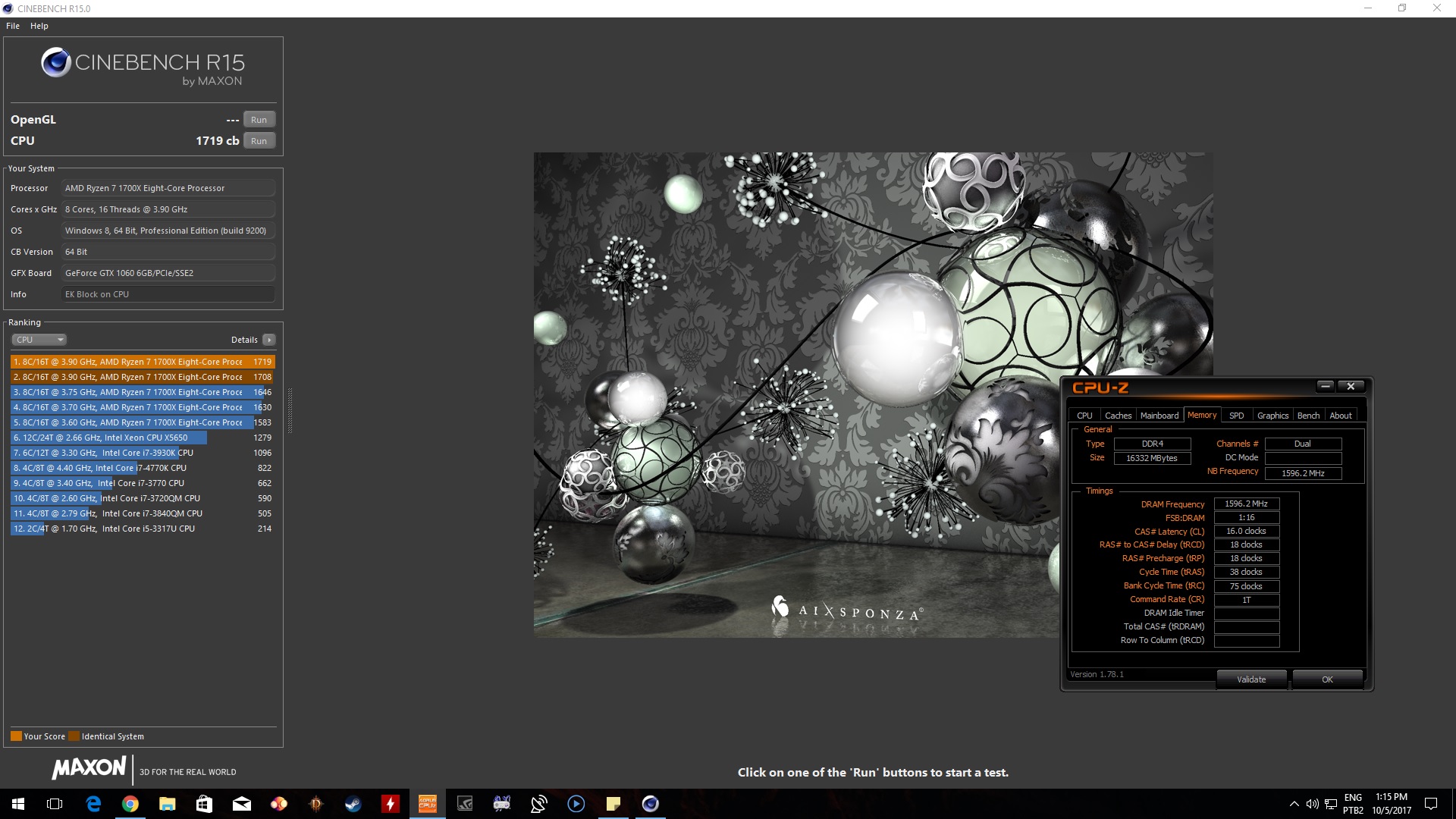Run the CPU benchmark
Viewport: 1456px width, 819px height.
(259, 141)
